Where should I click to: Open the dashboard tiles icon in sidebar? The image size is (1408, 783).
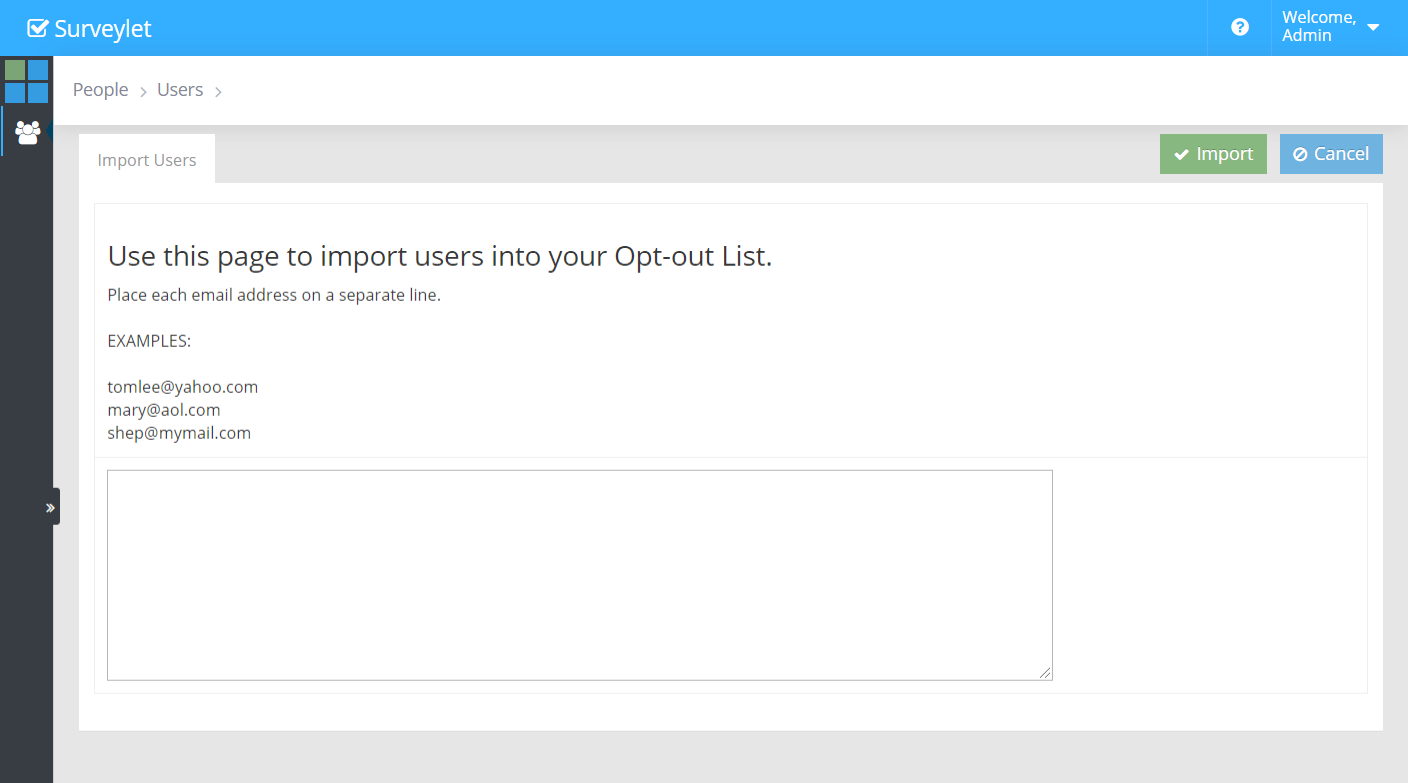(26, 81)
